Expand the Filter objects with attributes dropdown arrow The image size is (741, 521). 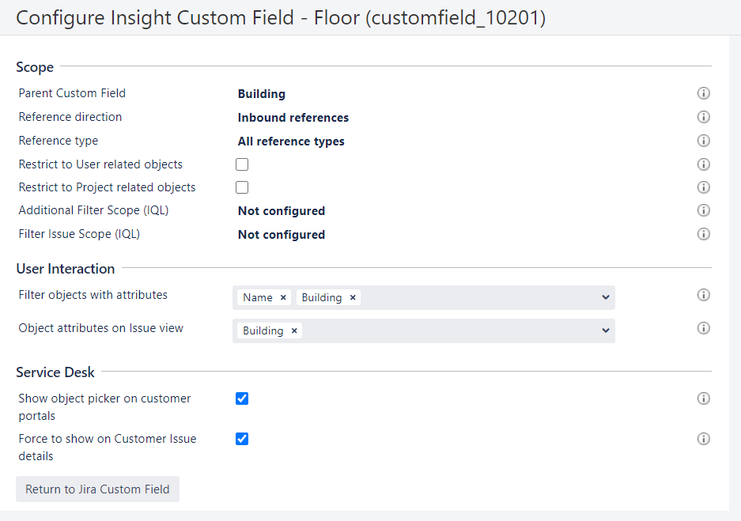[605, 297]
